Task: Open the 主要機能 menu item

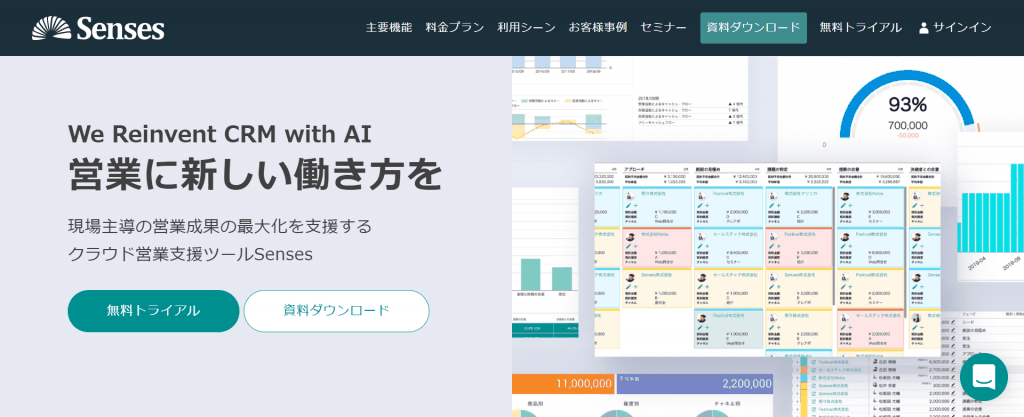Action: tap(389, 27)
